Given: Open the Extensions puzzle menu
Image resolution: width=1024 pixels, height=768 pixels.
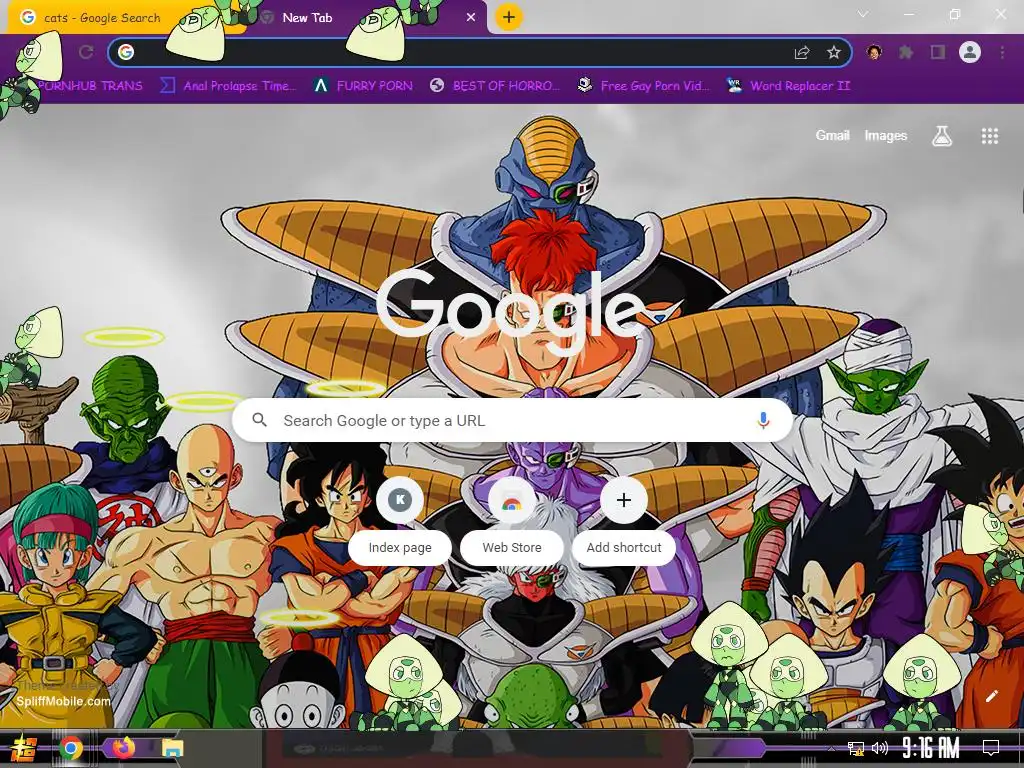Looking at the screenshot, I should 906,52.
